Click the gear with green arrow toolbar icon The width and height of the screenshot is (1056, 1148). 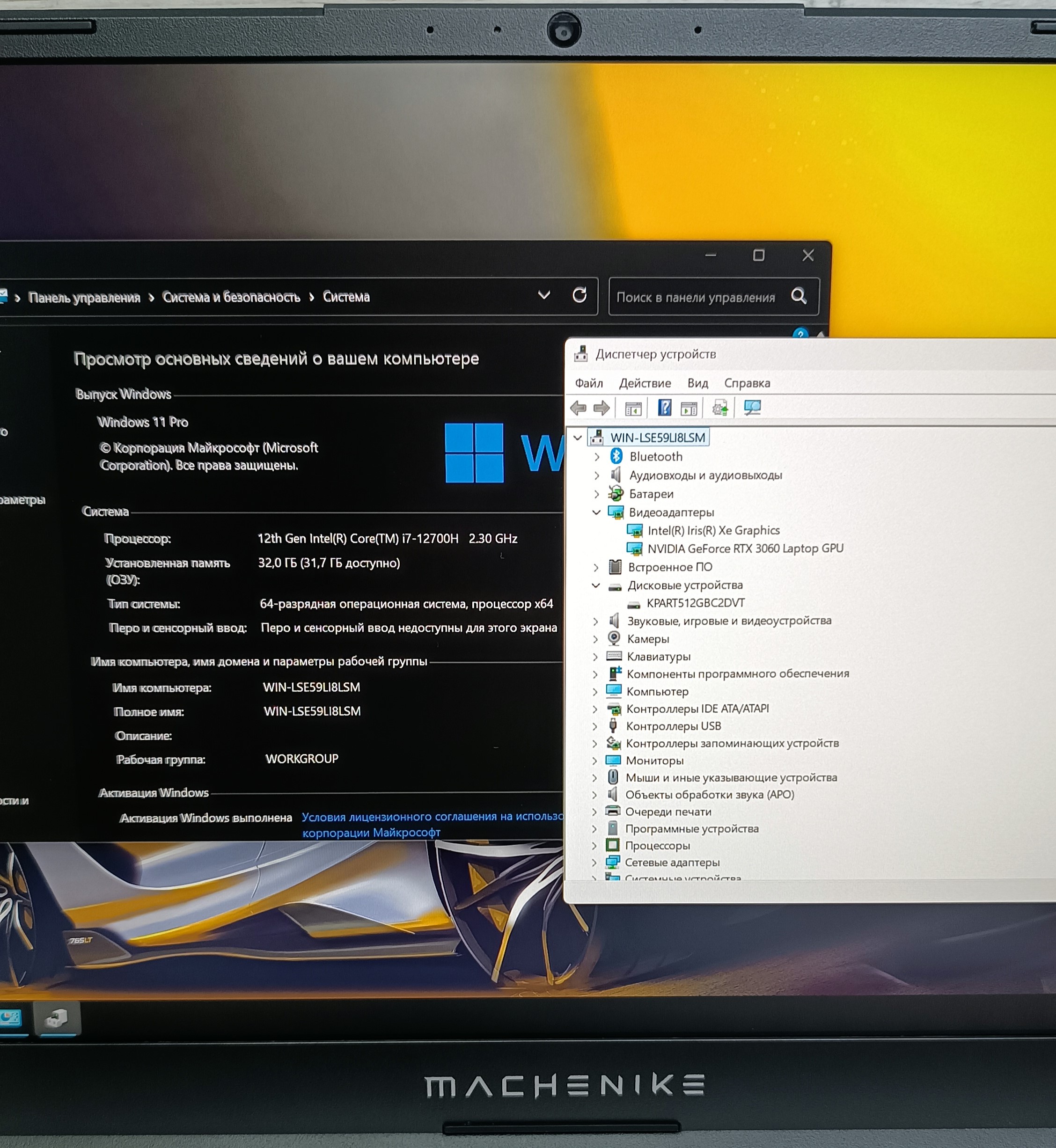pos(719,408)
